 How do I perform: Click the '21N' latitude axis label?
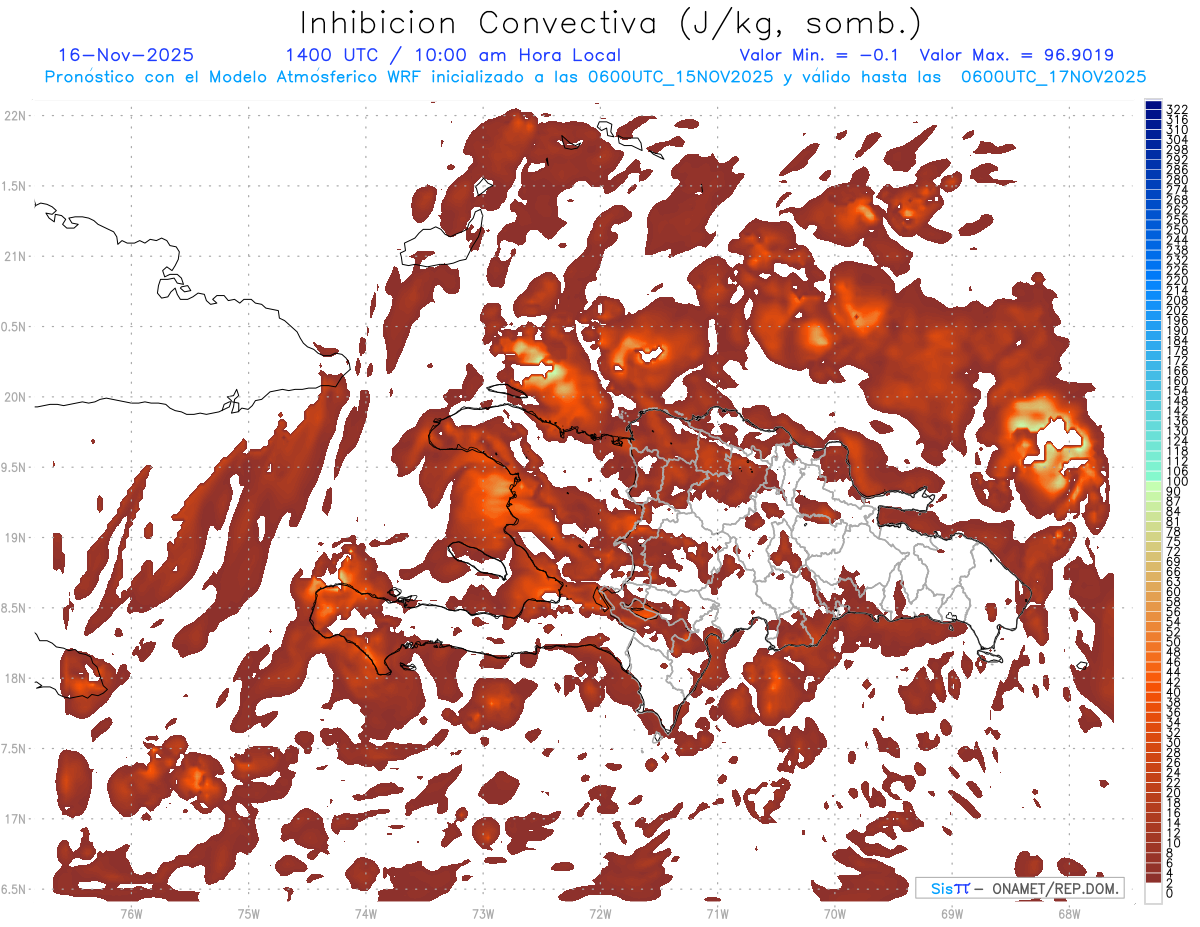pos(15,256)
